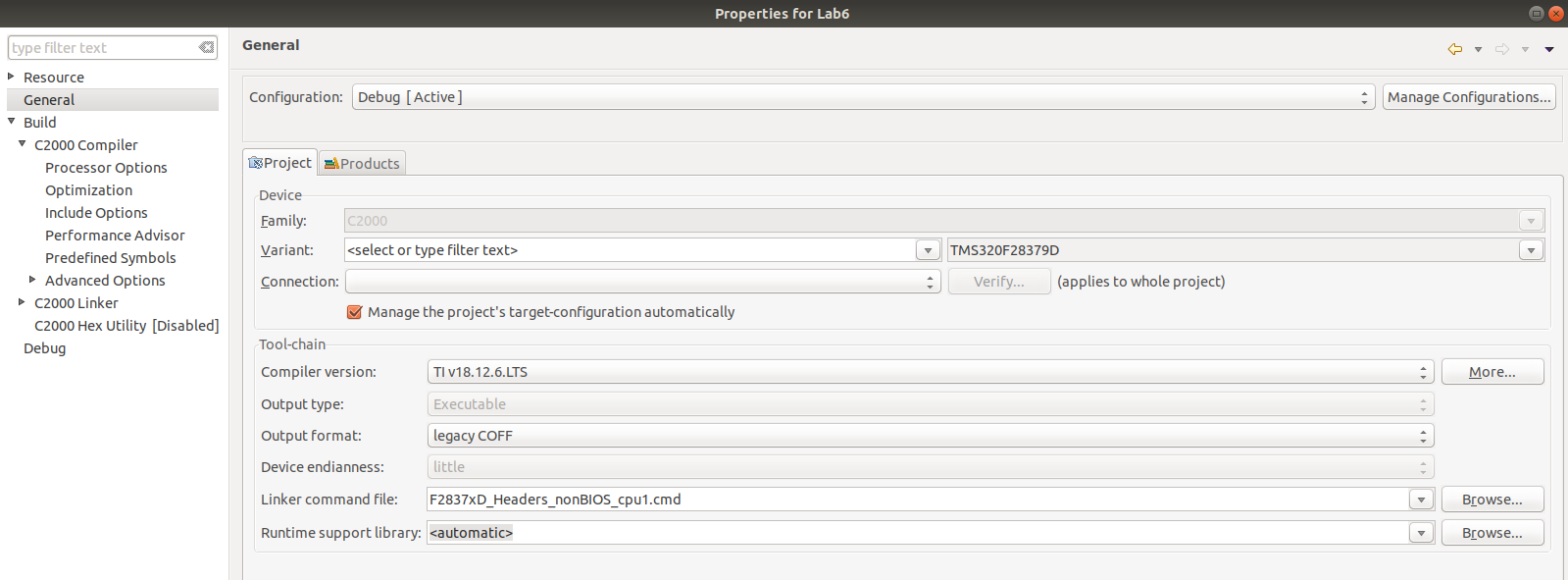This screenshot has height=580, width=1568.
Task: Open the back history dropdown arrow
Action: click(x=1478, y=49)
